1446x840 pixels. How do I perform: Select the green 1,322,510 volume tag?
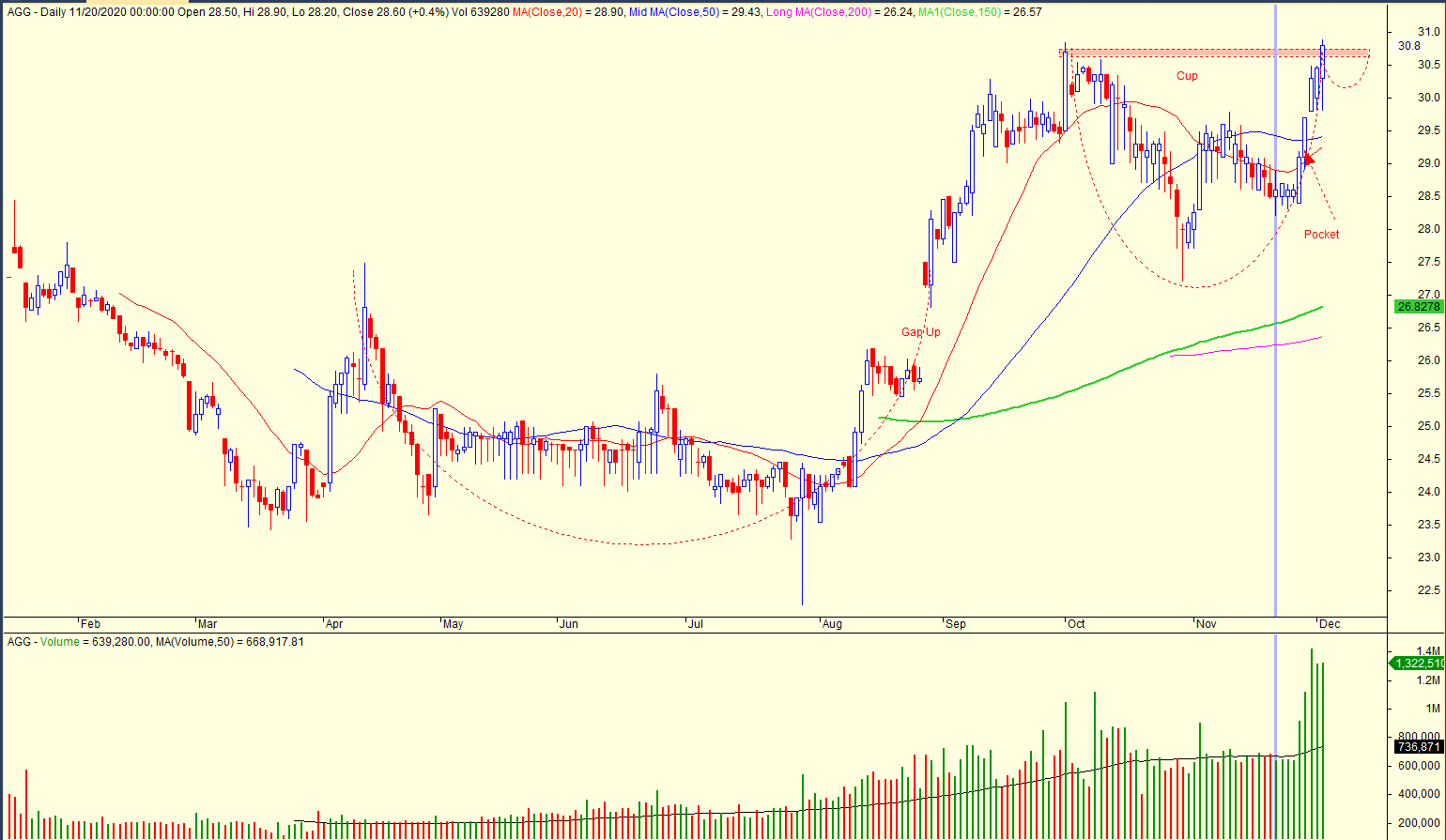1418,664
